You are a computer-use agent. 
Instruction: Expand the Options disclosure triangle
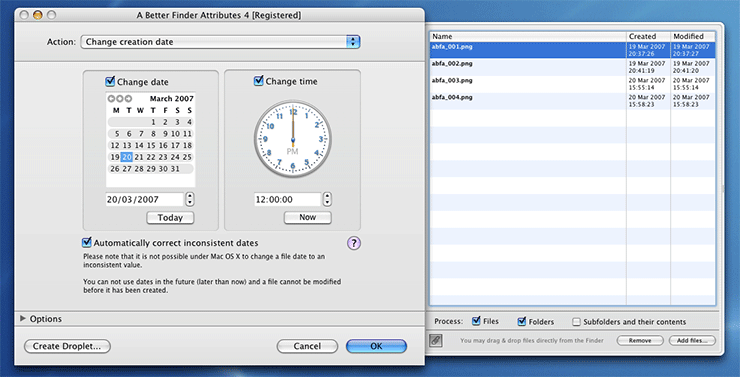[x=23, y=318]
